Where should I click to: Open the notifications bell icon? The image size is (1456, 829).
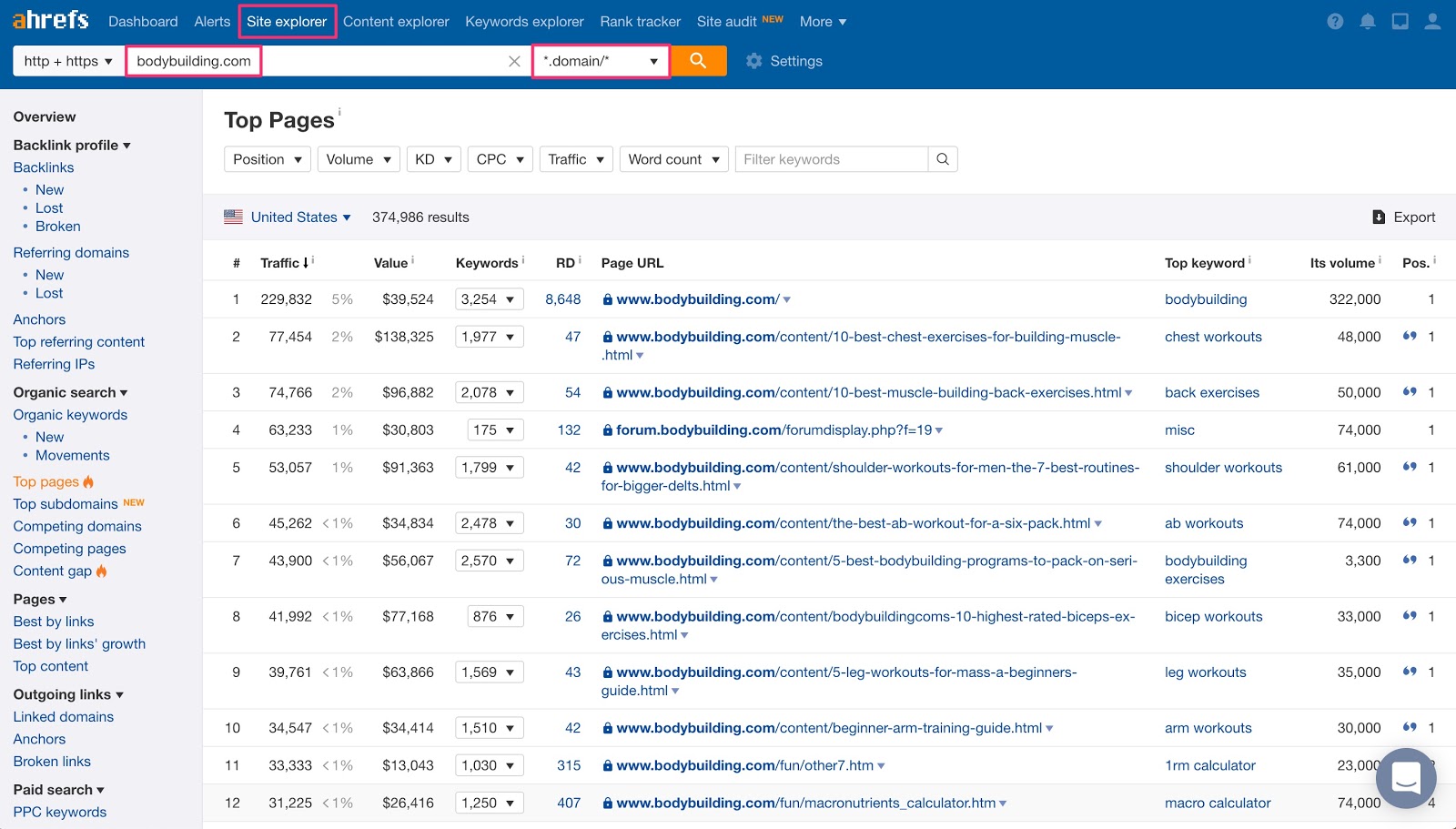(1367, 21)
